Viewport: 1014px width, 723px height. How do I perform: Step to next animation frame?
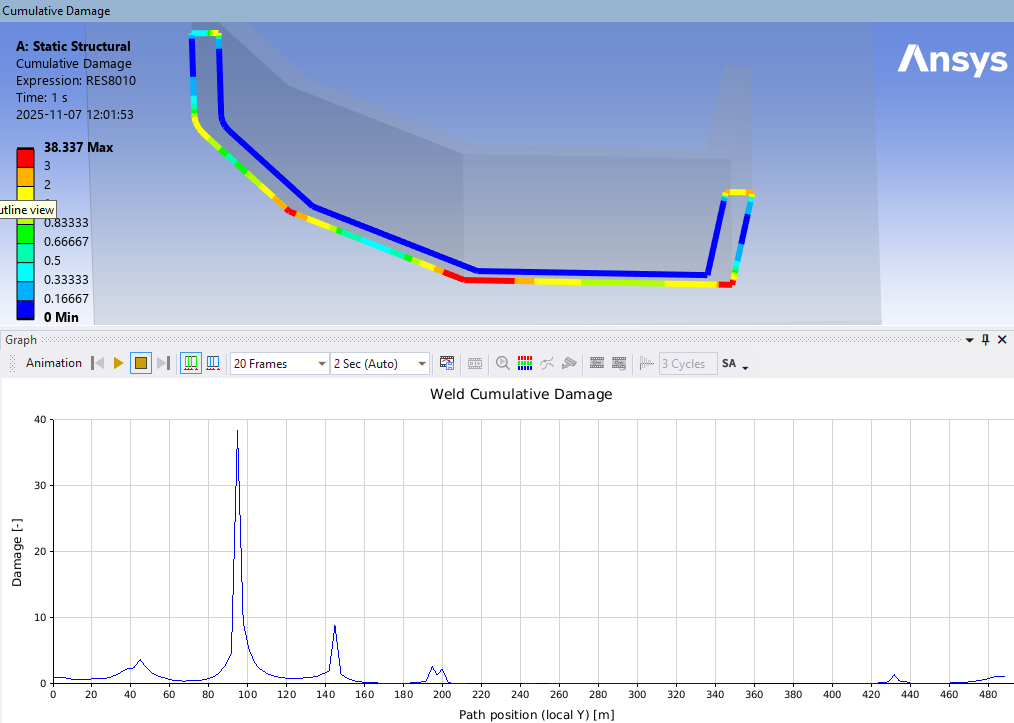point(163,364)
